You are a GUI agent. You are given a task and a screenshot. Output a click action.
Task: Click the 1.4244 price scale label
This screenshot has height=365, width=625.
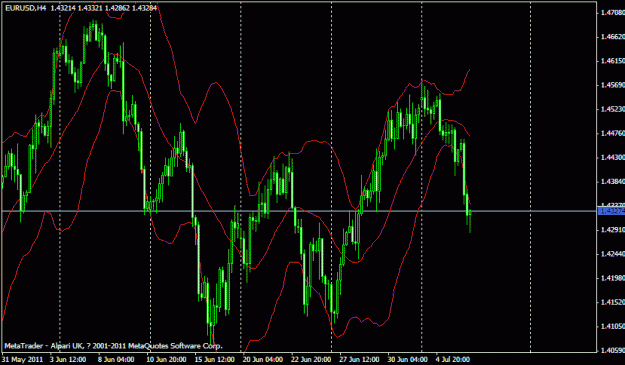612,254
